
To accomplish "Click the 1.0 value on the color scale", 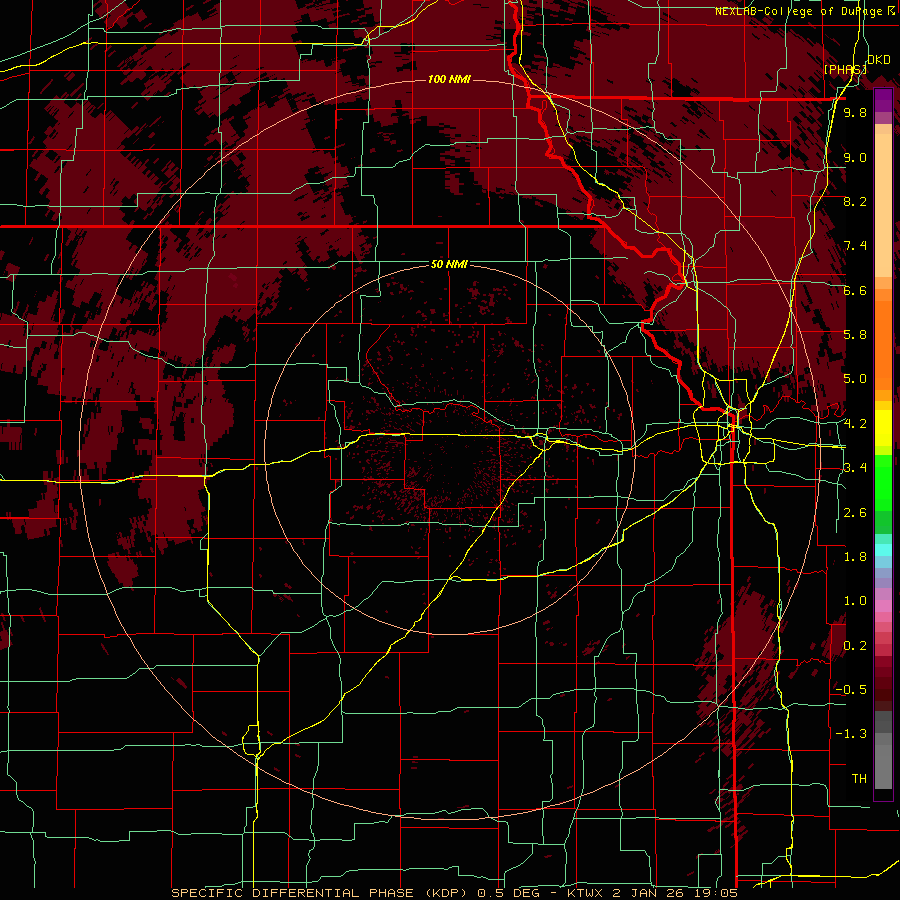I will click(855, 601).
